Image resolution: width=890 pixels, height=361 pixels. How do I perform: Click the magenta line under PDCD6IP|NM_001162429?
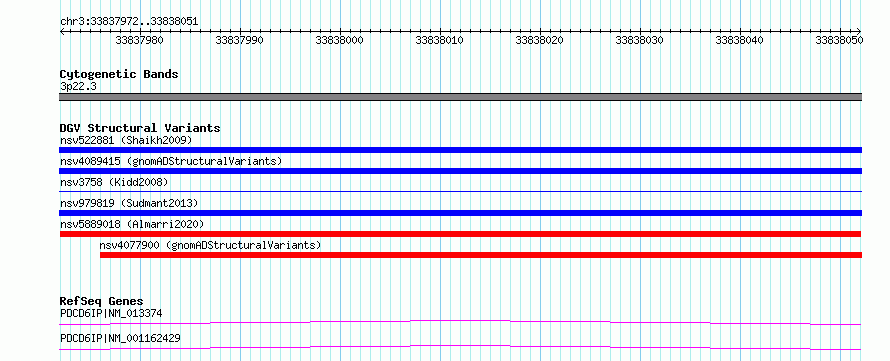click(x=460, y=347)
